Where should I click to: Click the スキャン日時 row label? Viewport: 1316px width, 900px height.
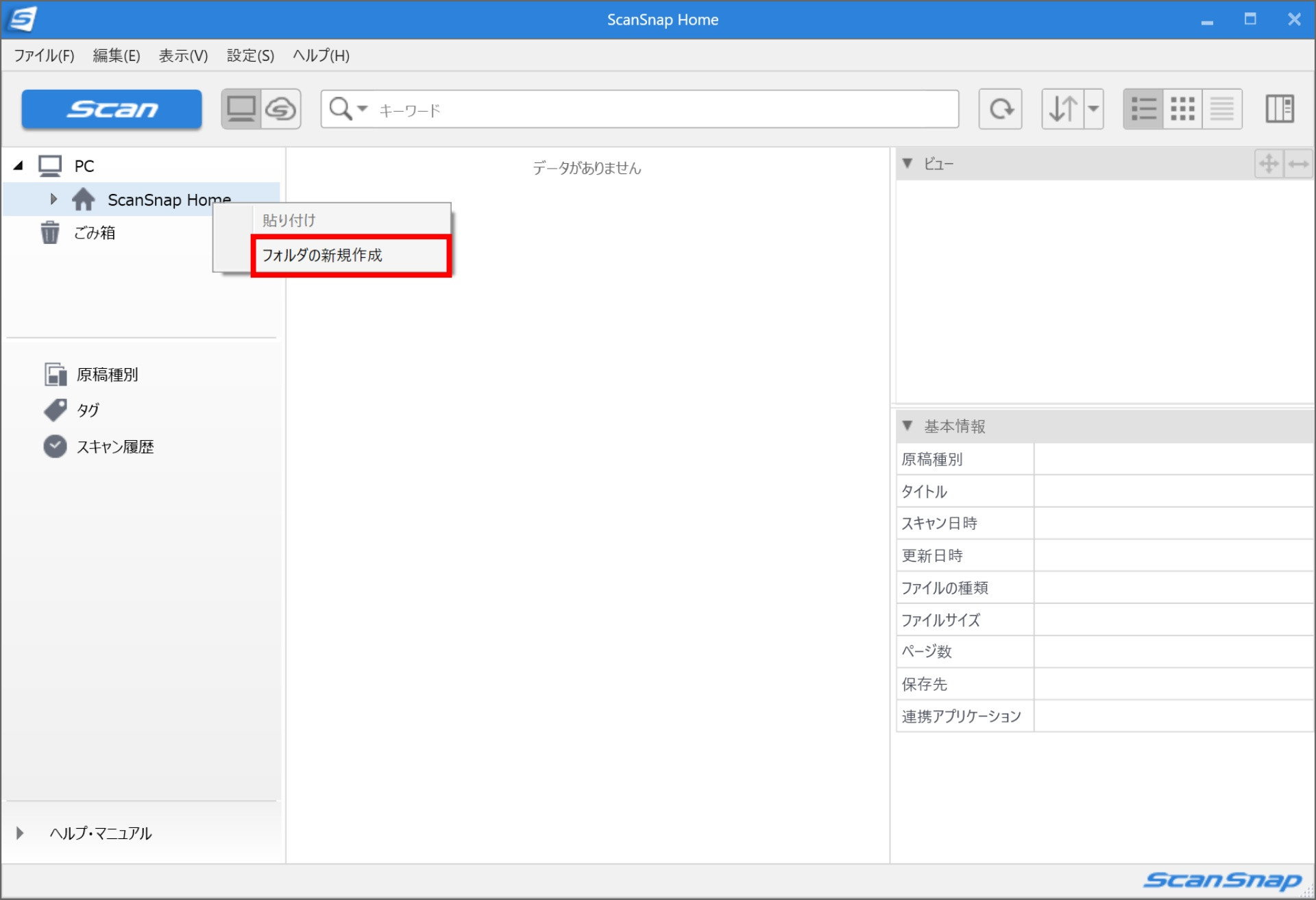(x=939, y=524)
